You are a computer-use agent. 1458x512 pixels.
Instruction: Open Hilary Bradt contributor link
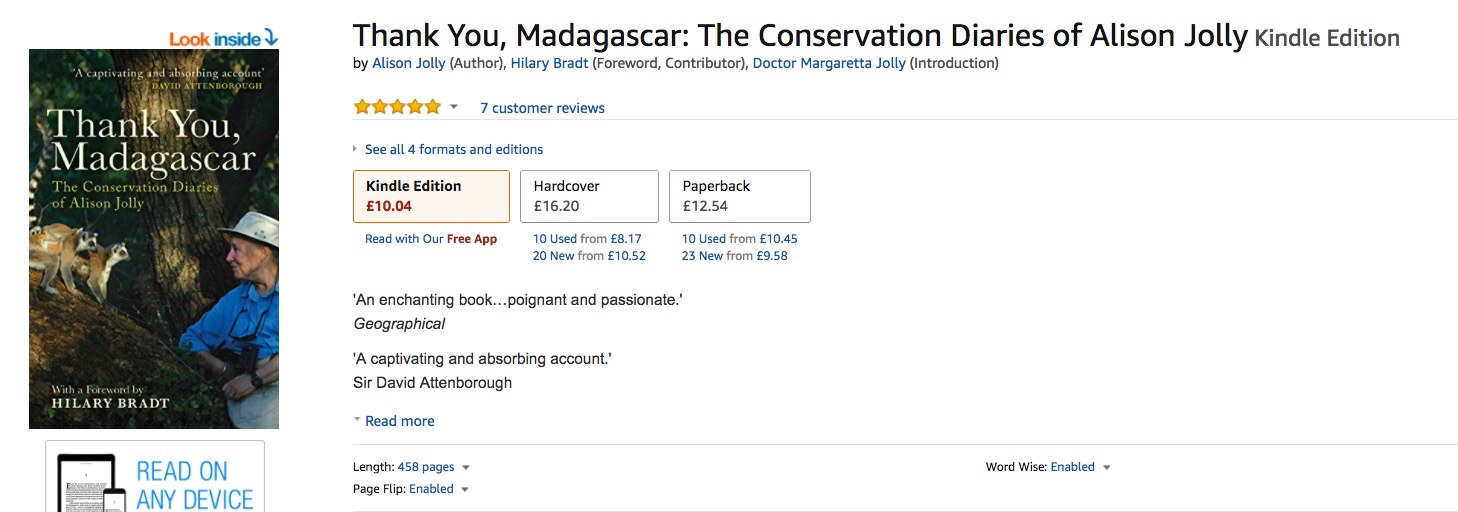tap(549, 63)
